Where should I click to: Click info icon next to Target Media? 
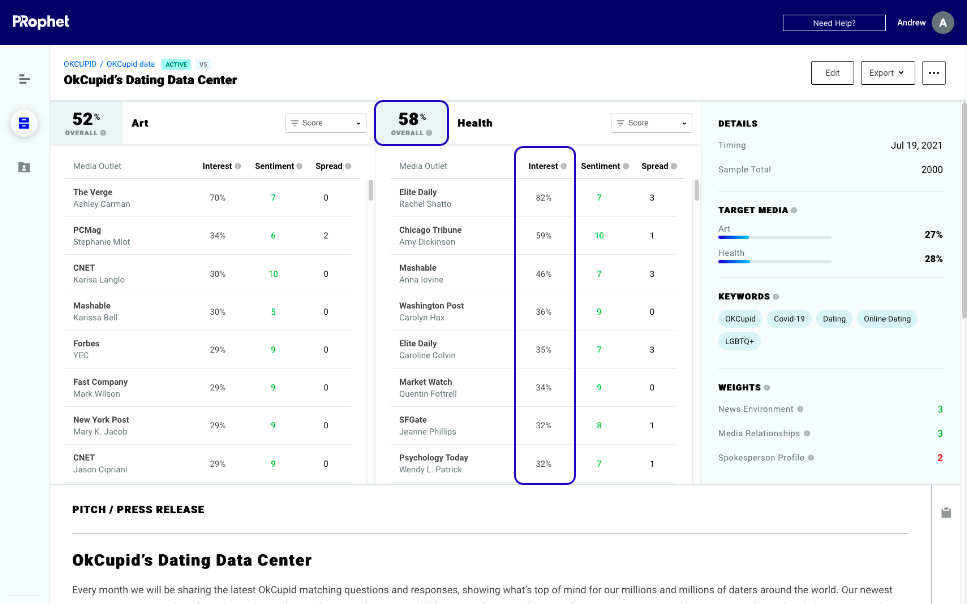pyautogui.click(x=794, y=210)
